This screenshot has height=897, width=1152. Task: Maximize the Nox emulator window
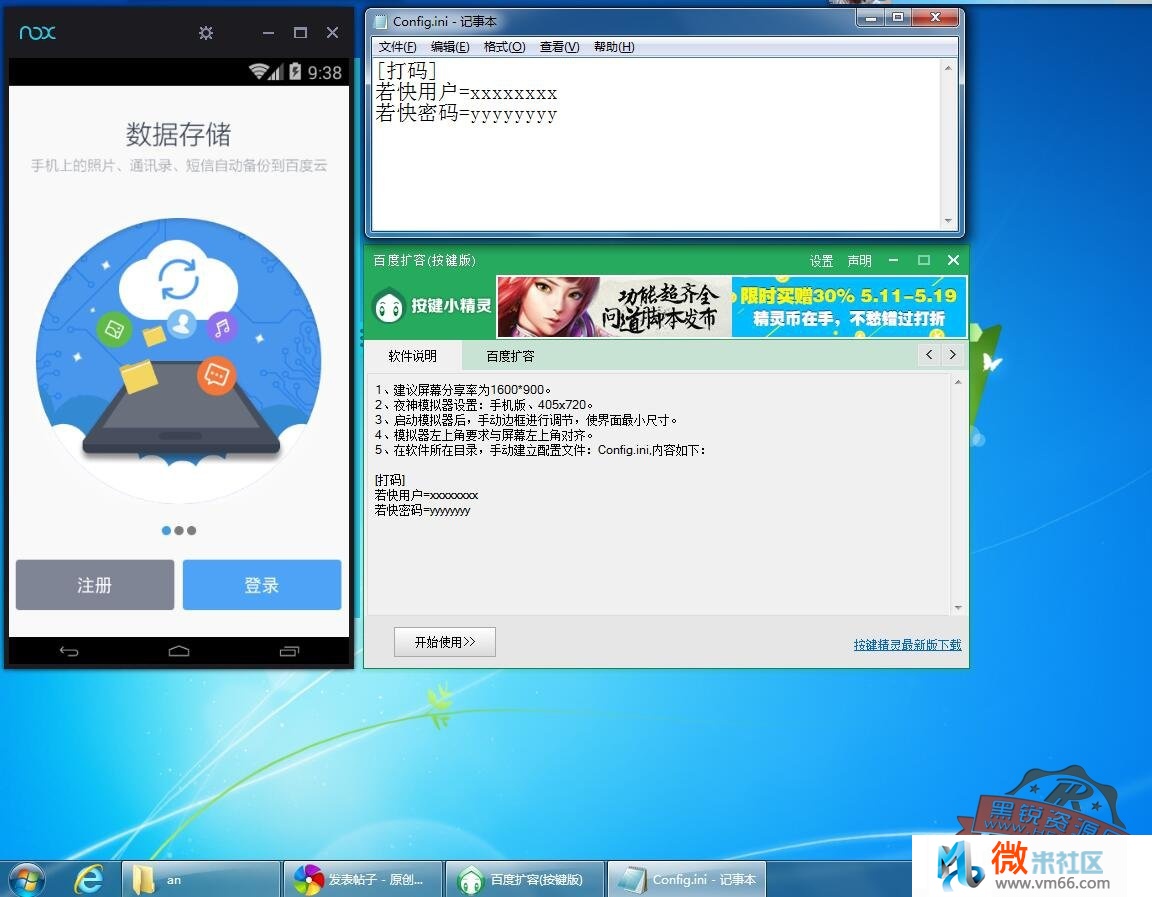click(300, 32)
